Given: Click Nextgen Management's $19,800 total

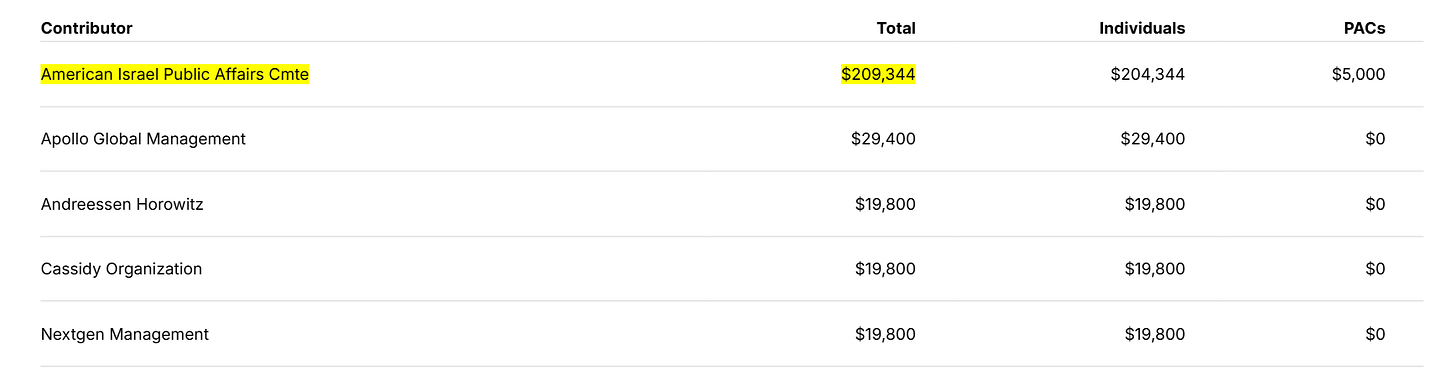Looking at the screenshot, I should [885, 334].
